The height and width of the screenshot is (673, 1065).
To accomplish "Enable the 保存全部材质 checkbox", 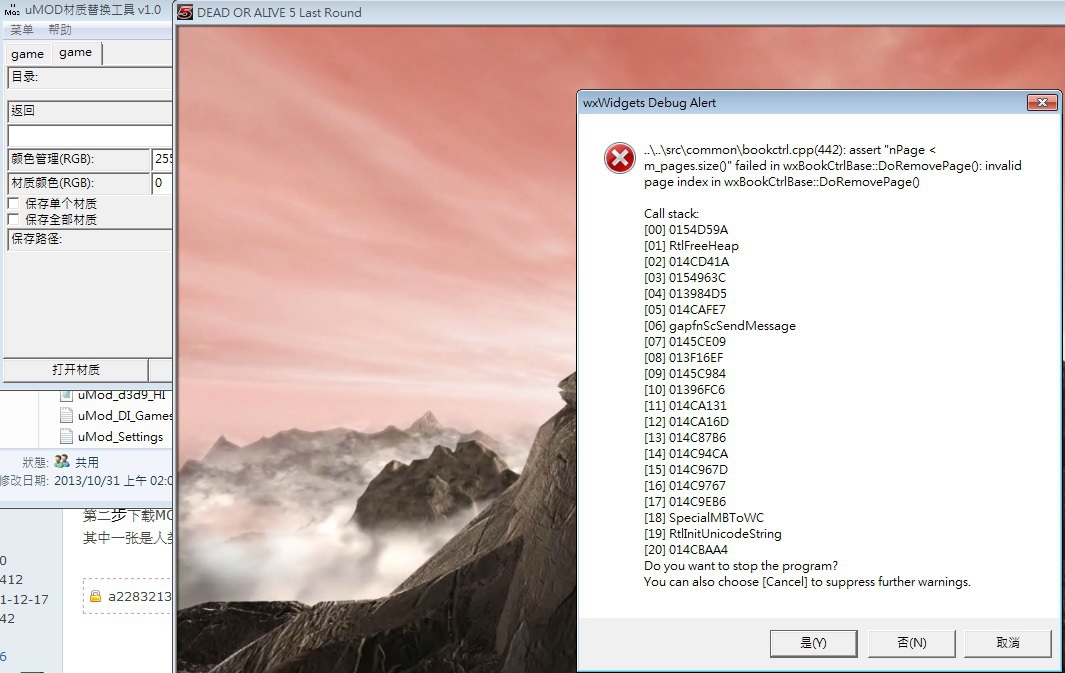I will (13, 219).
